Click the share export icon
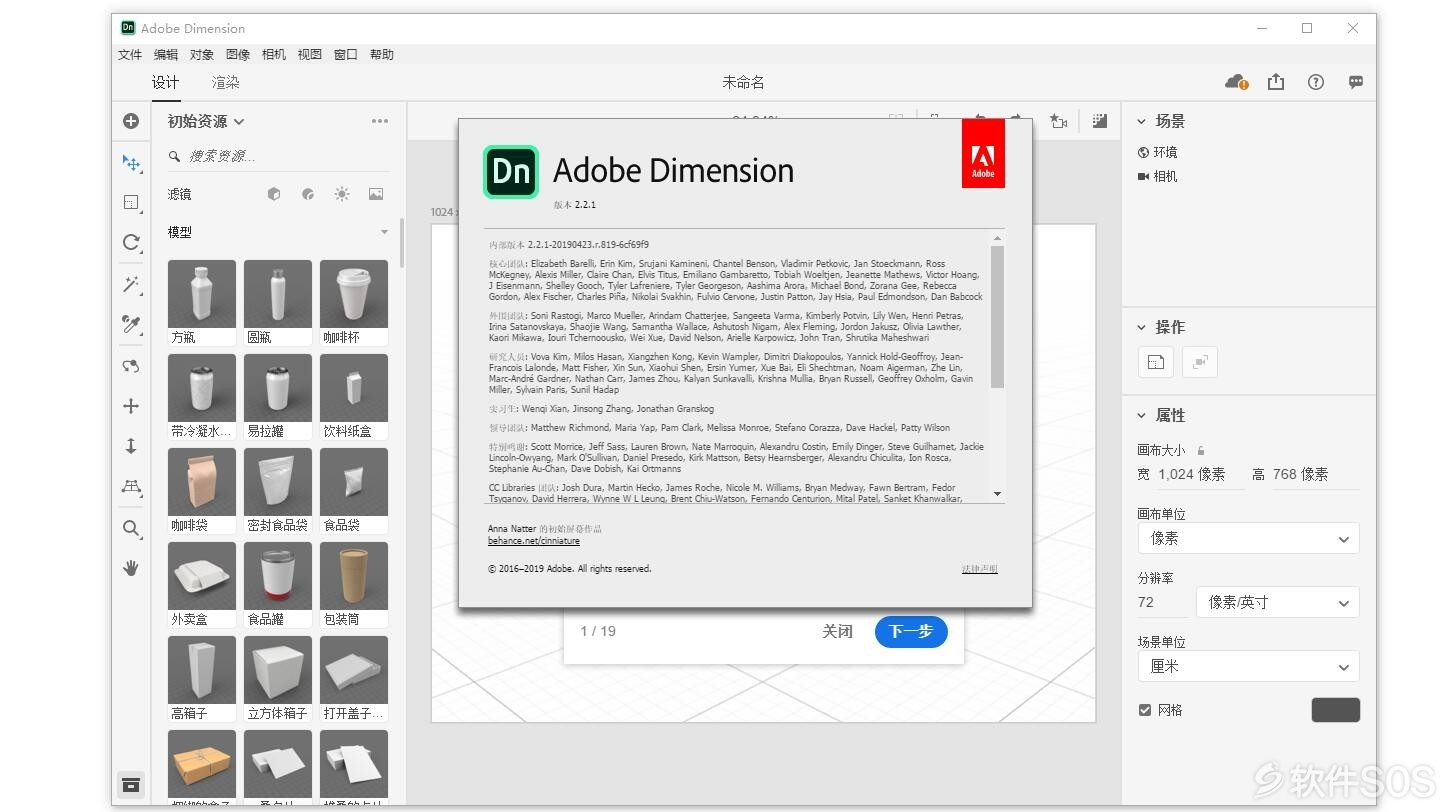Image resolution: width=1455 pixels, height=812 pixels. click(x=1276, y=82)
